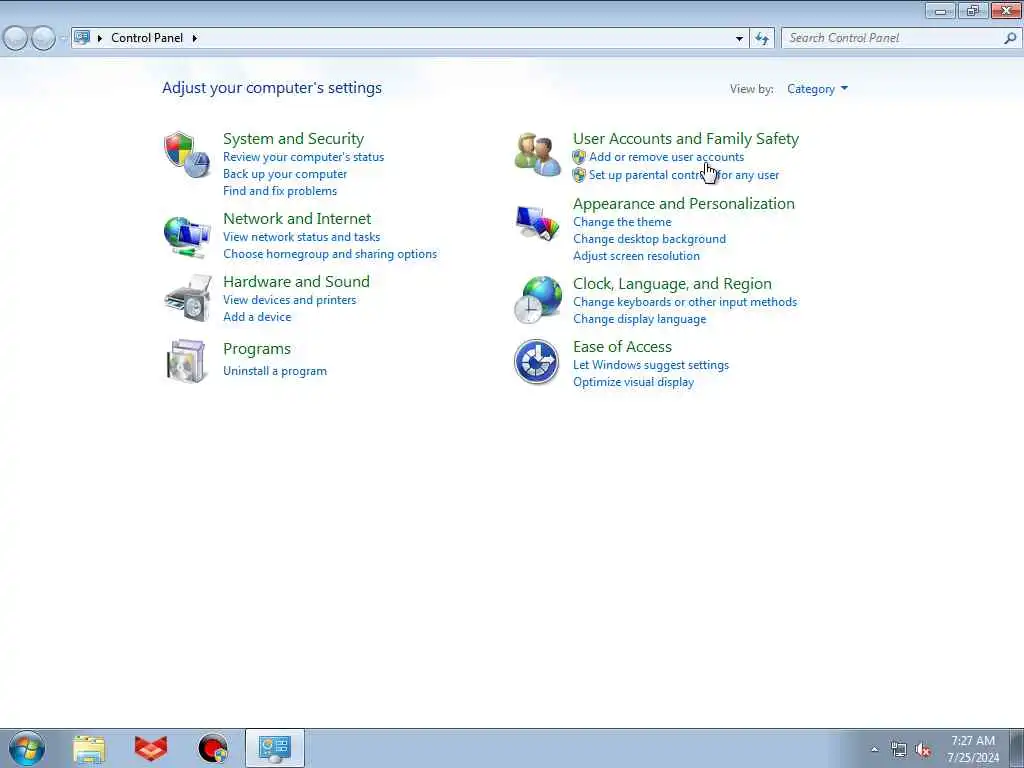Open User Accounts people icon
Screen dimensions: 1024x768
537,154
